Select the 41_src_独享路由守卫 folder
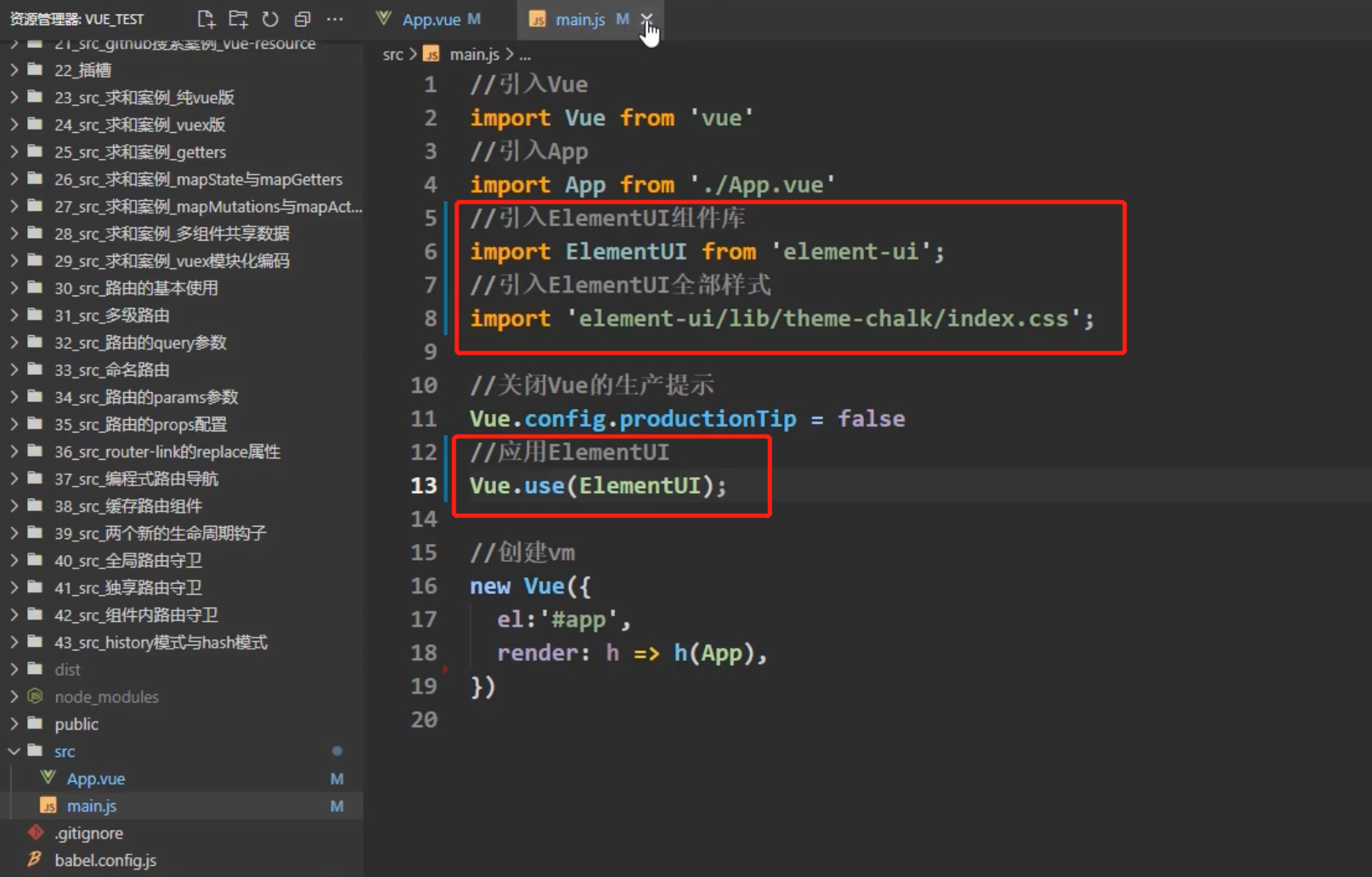1372x877 pixels. tap(182, 588)
